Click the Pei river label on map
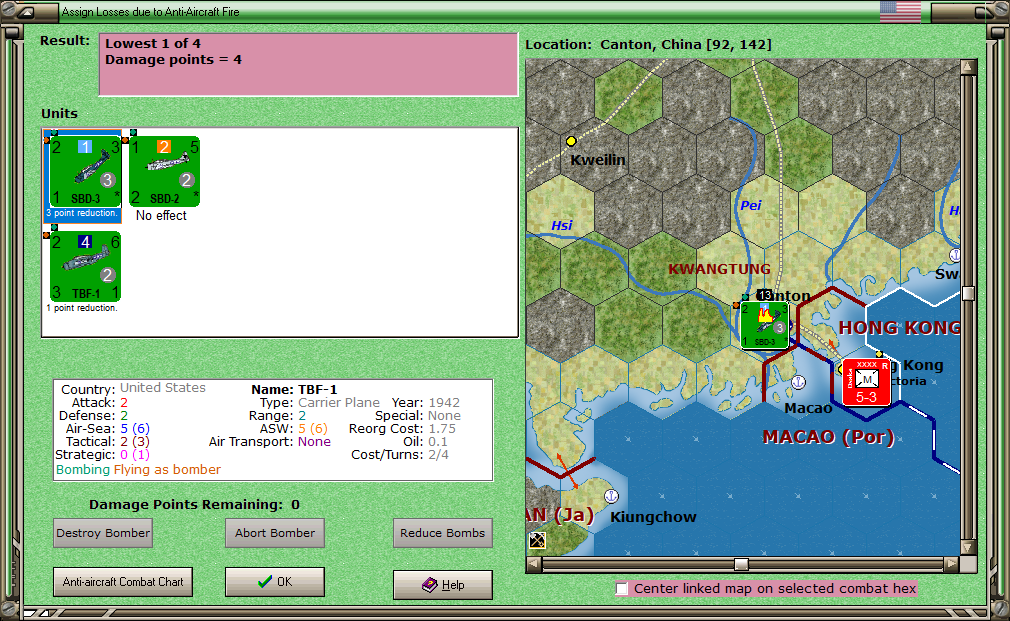The height and width of the screenshot is (621, 1010). [750, 205]
